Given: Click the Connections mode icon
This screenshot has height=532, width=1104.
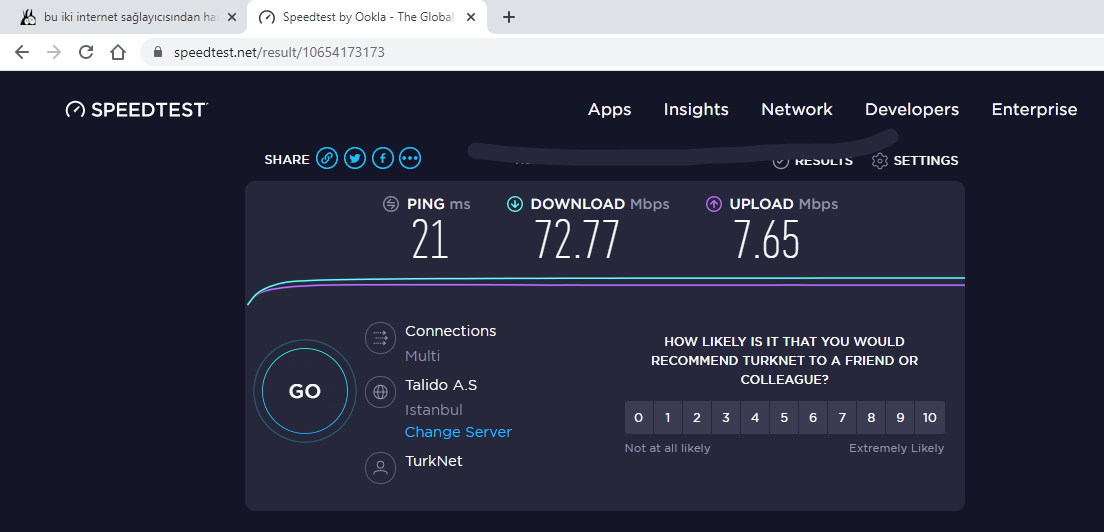Looking at the screenshot, I should 380,338.
